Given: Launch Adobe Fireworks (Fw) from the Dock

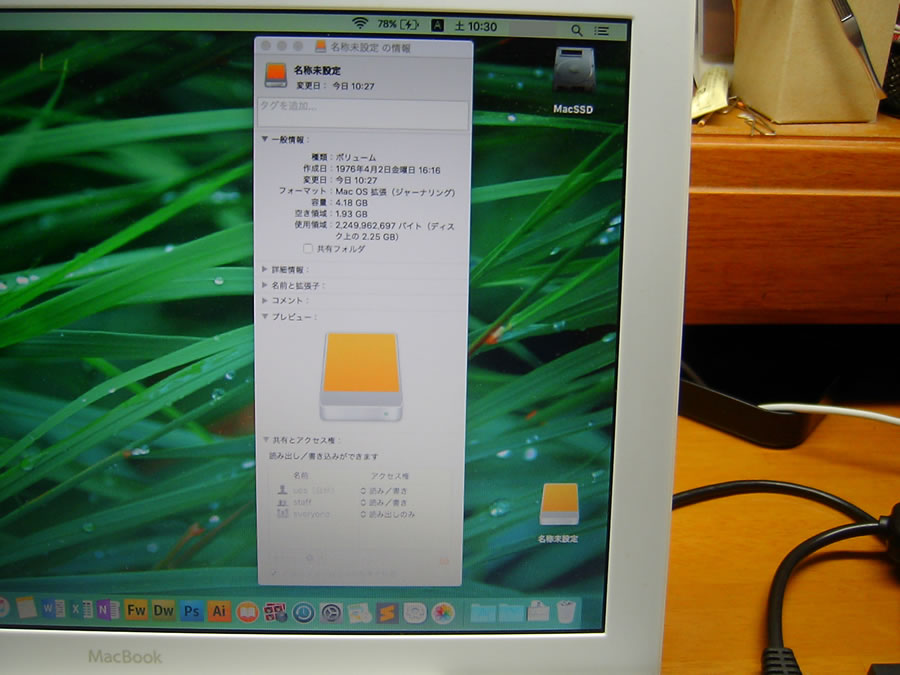Looking at the screenshot, I should tap(136, 610).
